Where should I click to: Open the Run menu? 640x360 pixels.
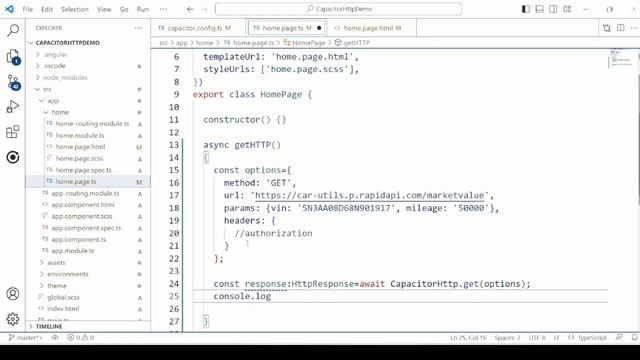pos(142,9)
